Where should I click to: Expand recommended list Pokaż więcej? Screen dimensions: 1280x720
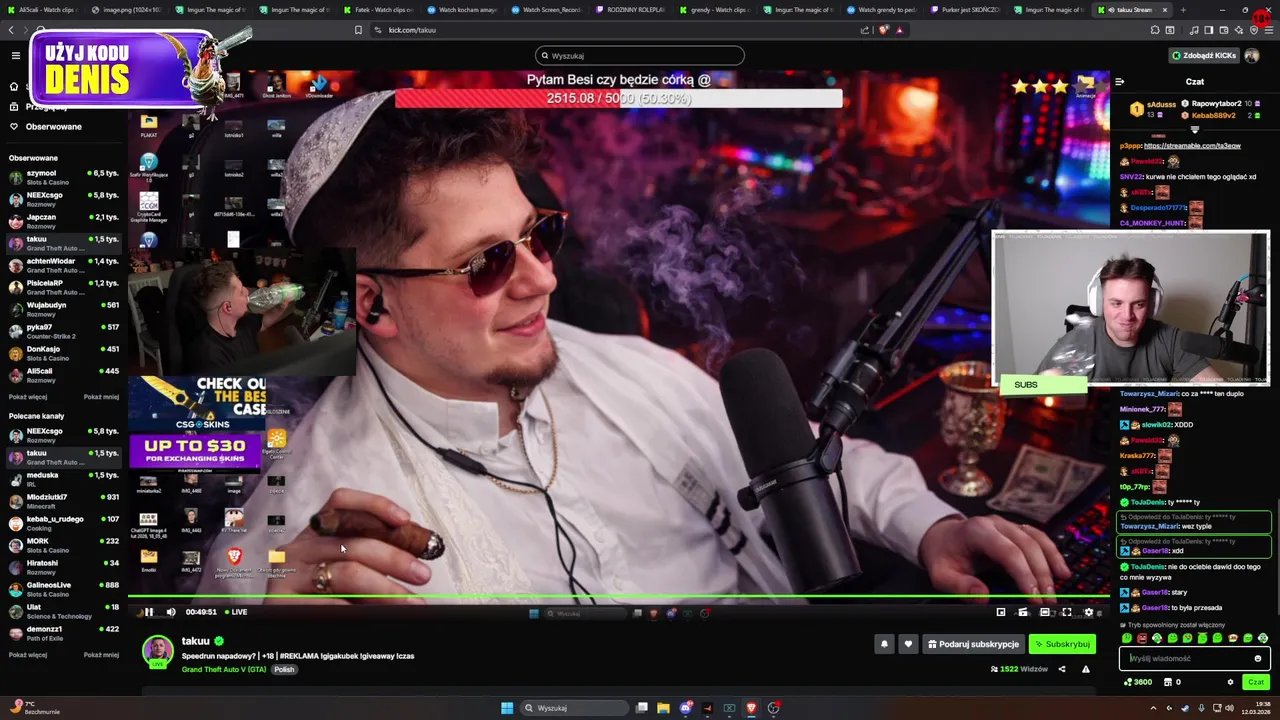coord(28,655)
